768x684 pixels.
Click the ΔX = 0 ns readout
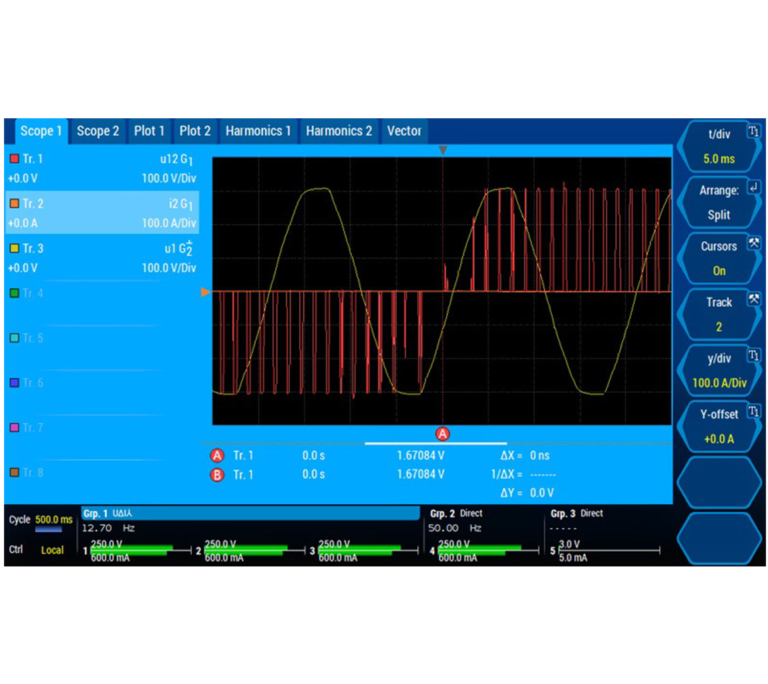coord(525,456)
